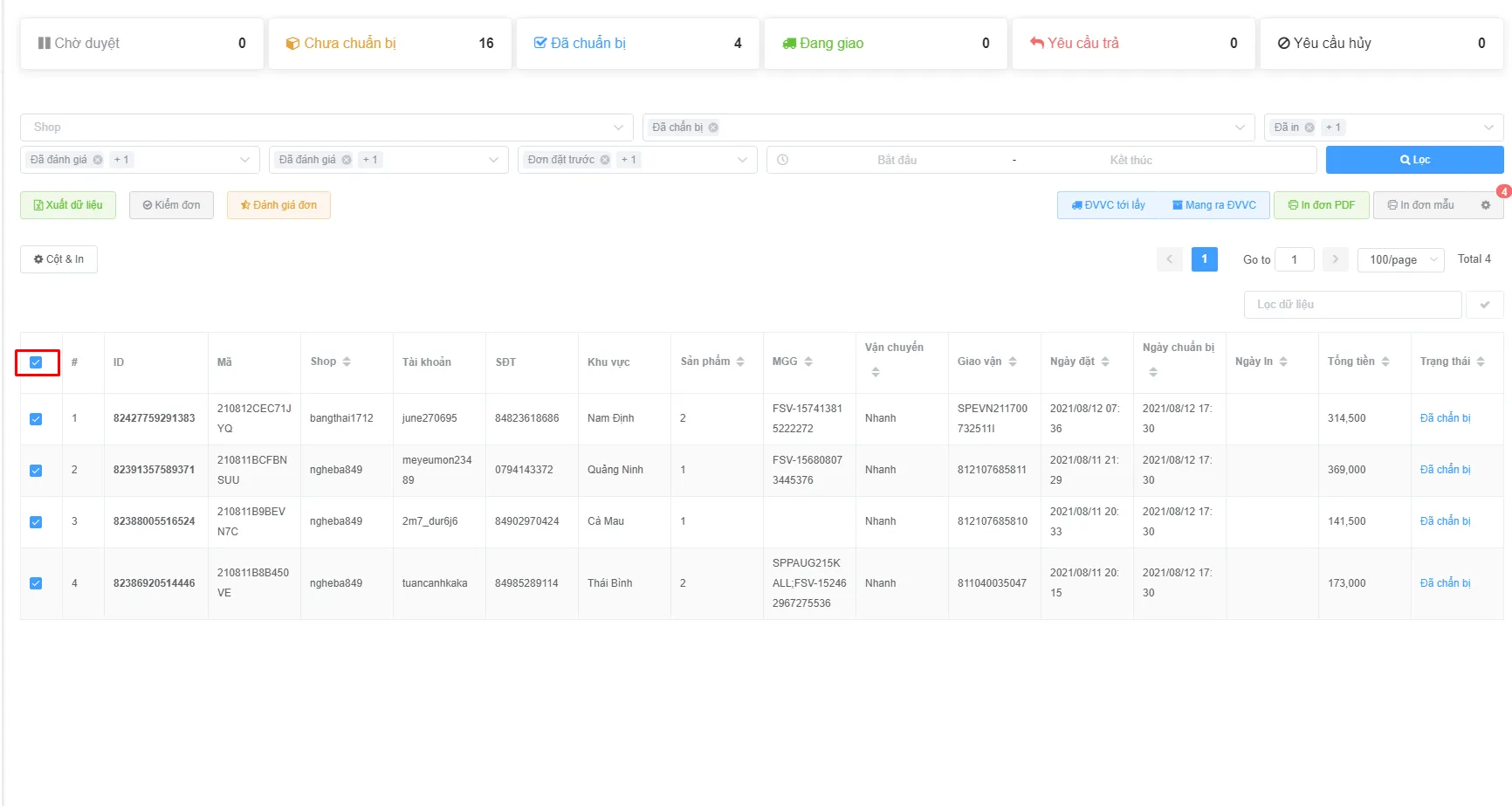The width and height of the screenshot is (1512, 806).
Task: Sort table by Giao vận column
Action: pyautogui.click(x=1013, y=362)
